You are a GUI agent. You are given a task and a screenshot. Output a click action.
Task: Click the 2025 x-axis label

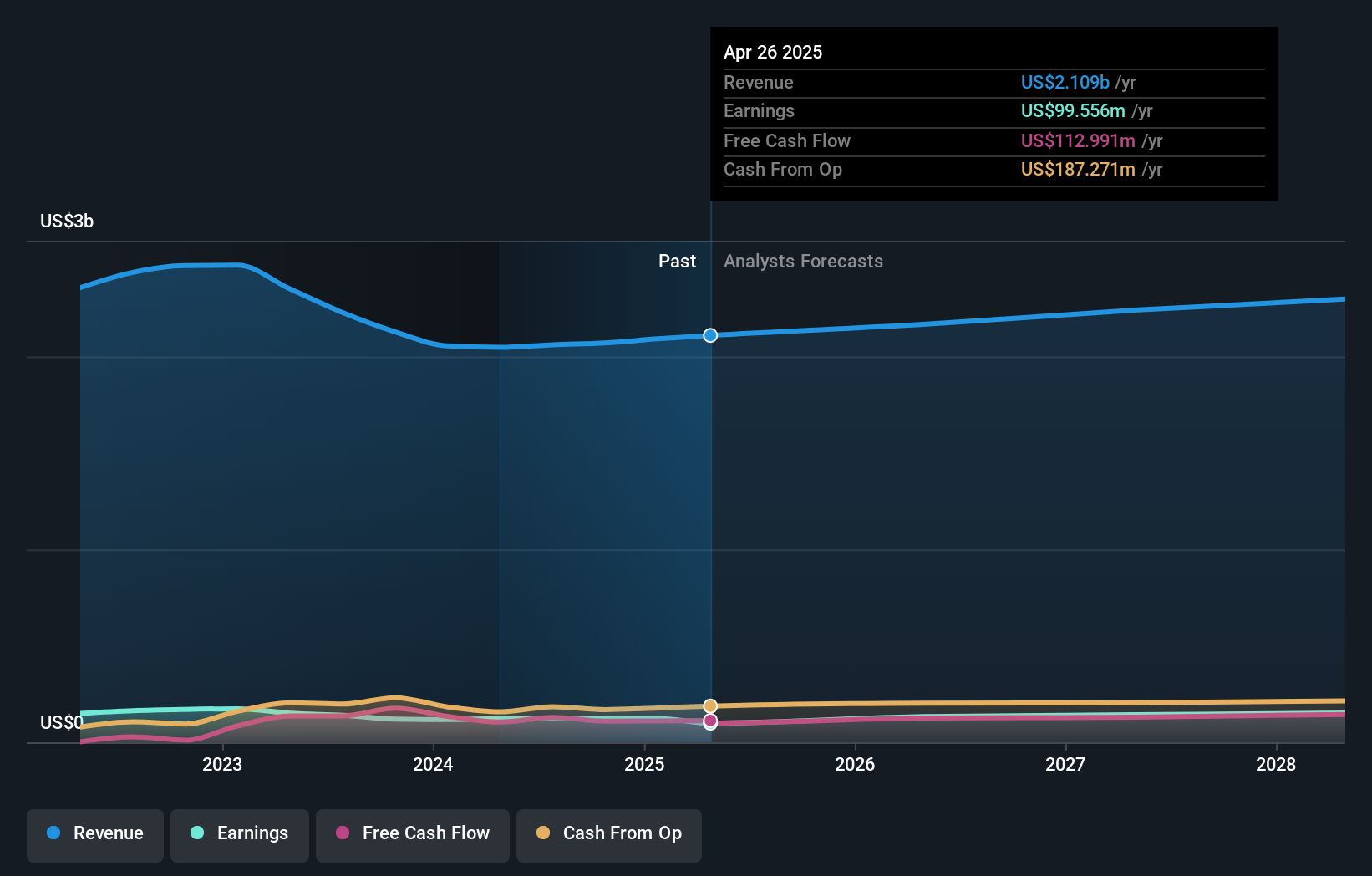(x=644, y=764)
